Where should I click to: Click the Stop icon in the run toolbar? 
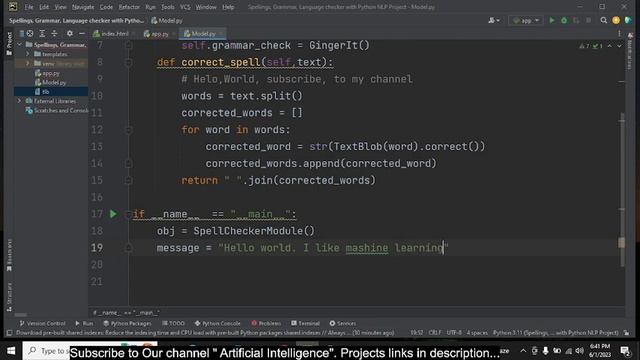588,20
